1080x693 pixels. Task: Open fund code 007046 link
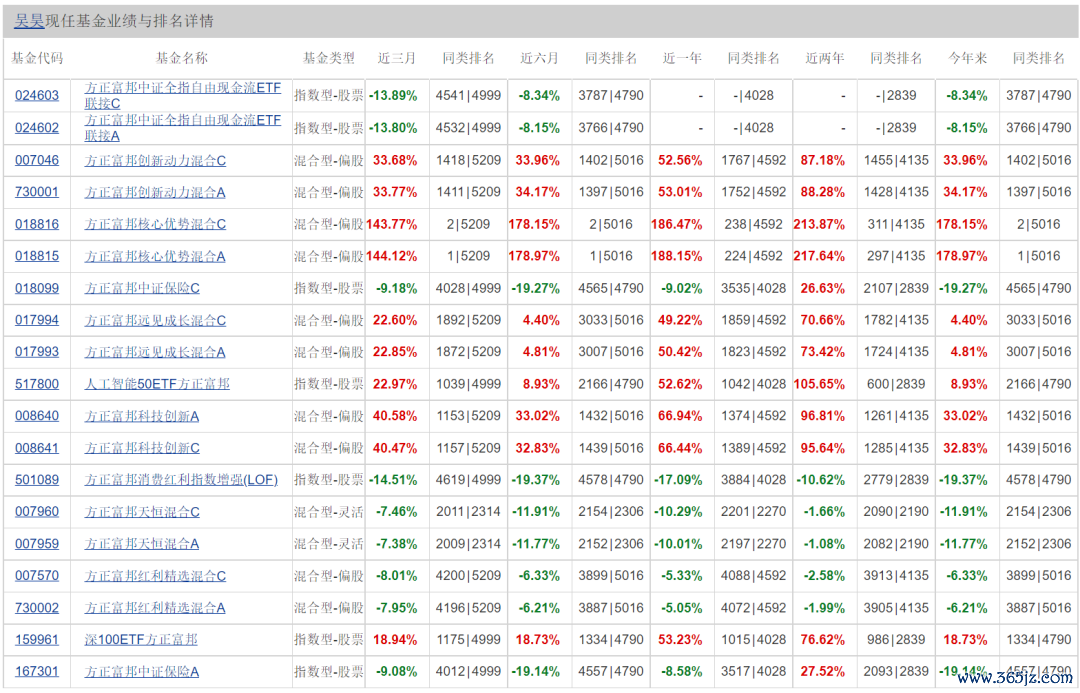37,161
